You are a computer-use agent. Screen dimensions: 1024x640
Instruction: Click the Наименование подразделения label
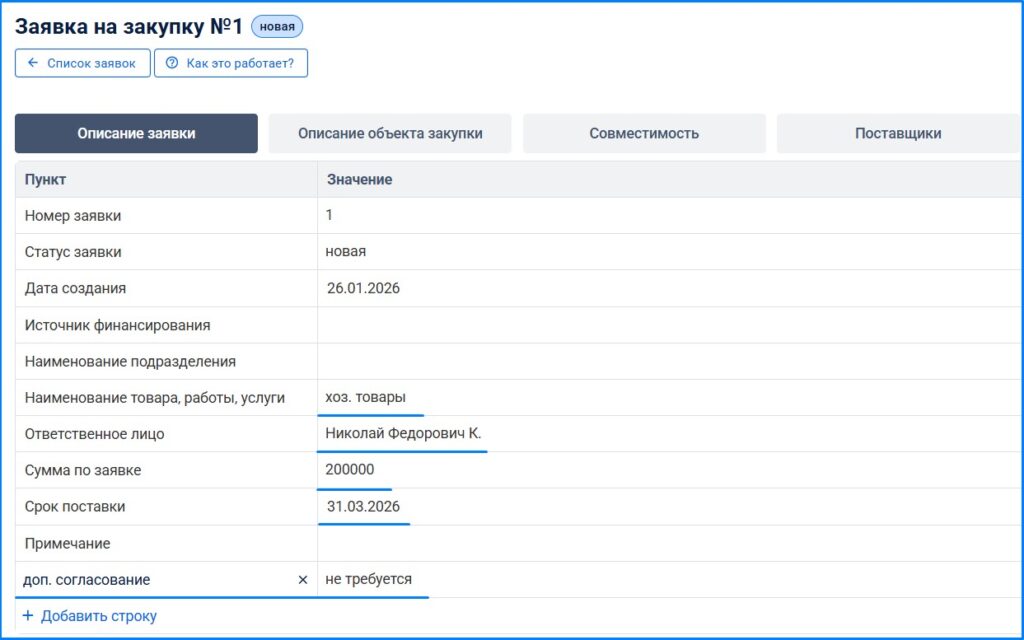(x=130, y=361)
